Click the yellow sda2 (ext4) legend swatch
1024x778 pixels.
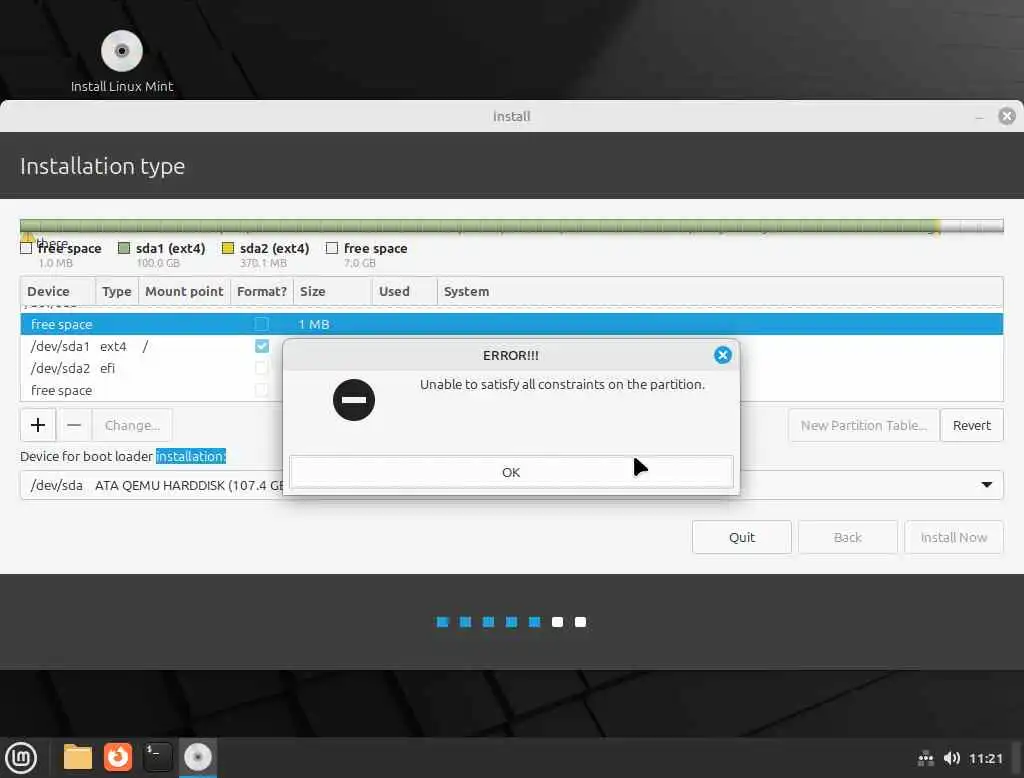(x=228, y=248)
